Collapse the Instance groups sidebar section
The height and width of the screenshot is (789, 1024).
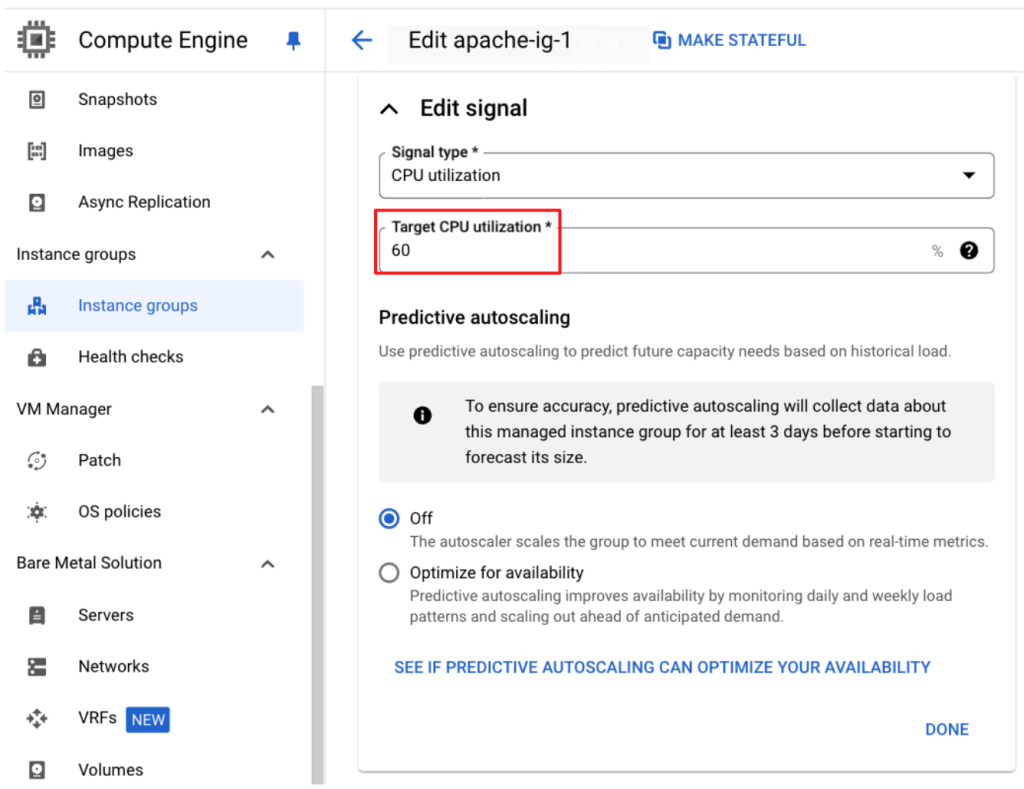pos(268,255)
